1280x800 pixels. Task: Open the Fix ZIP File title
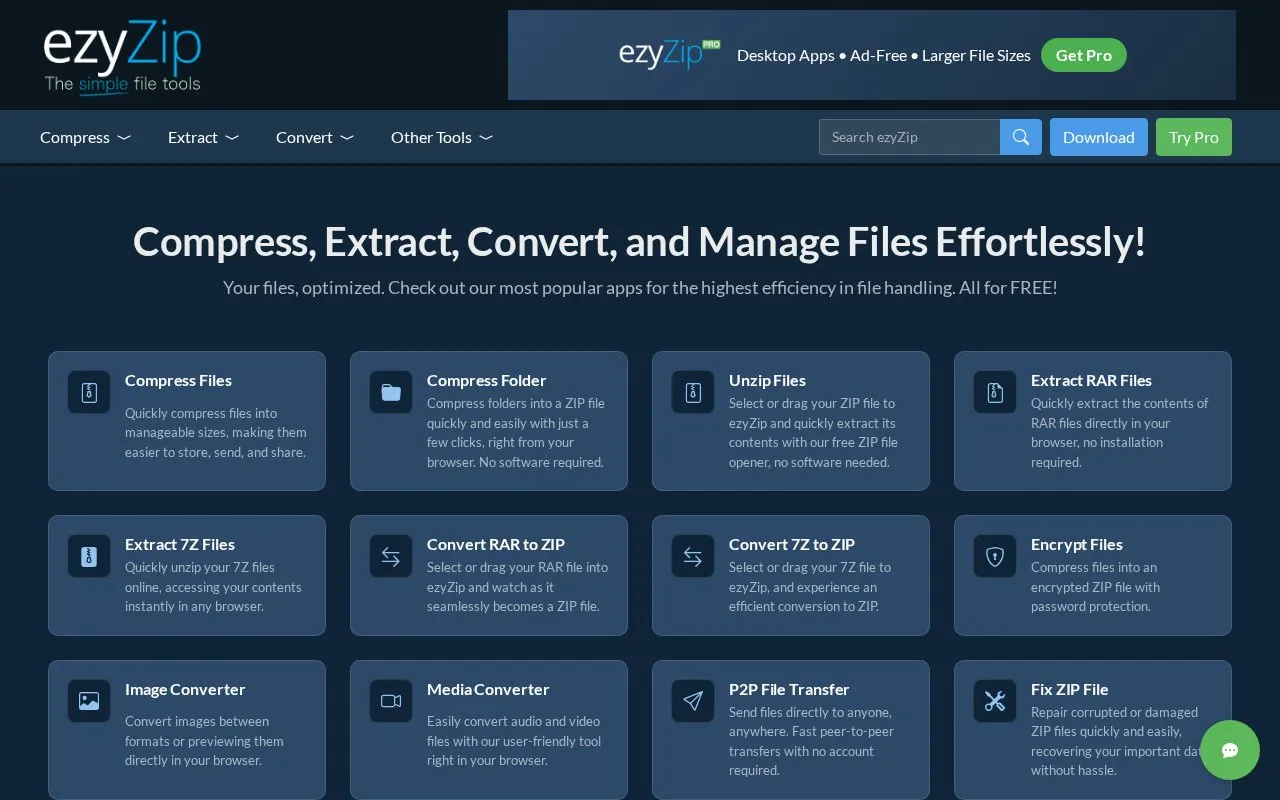pos(1070,689)
